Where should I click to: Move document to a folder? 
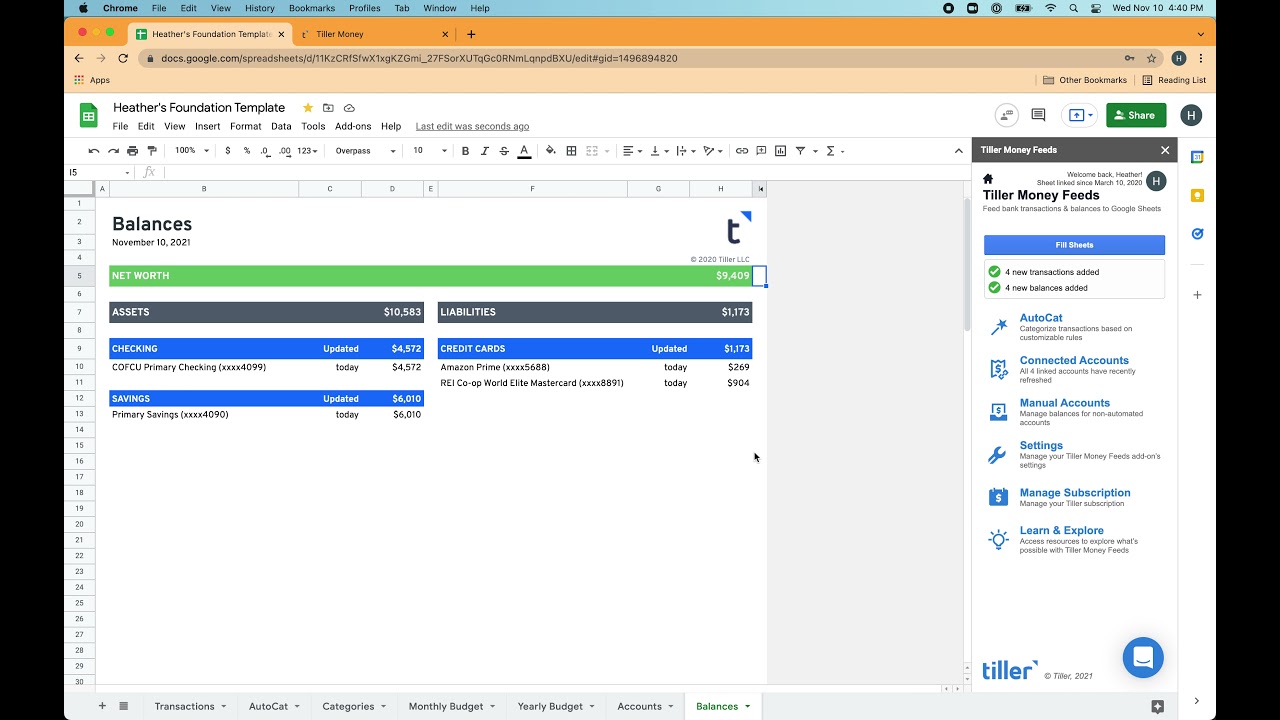coord(328,108)
